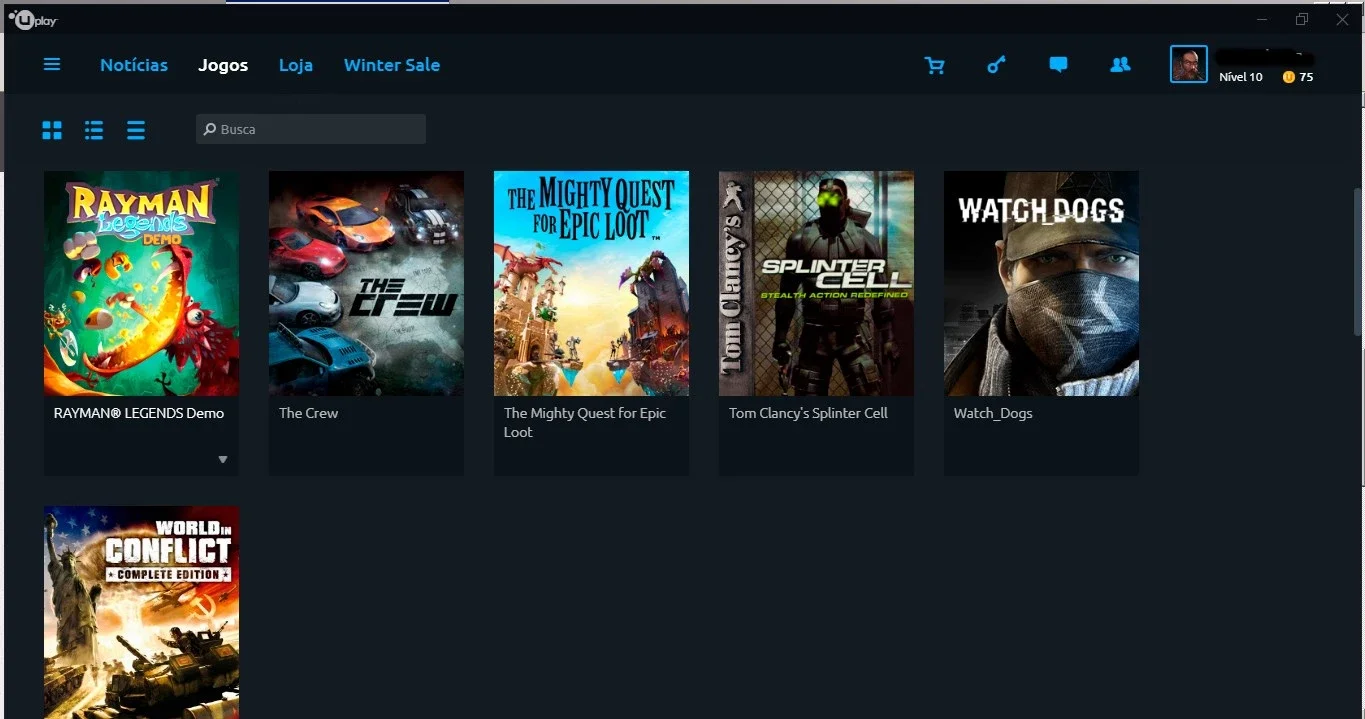
Task: Click the Nível 10 level label
Action: [1241, 77]
